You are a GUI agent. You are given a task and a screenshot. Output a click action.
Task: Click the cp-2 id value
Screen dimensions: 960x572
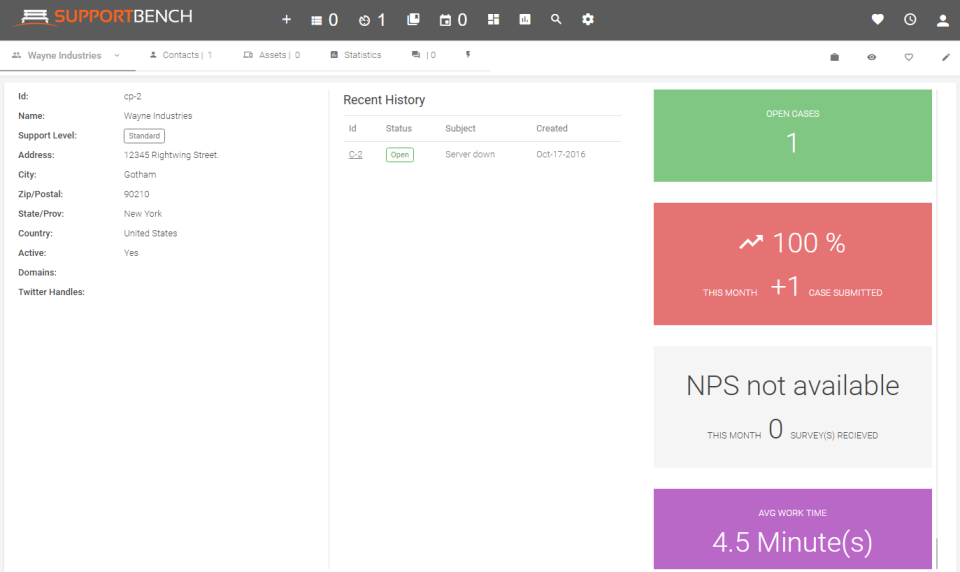point(132,96)
